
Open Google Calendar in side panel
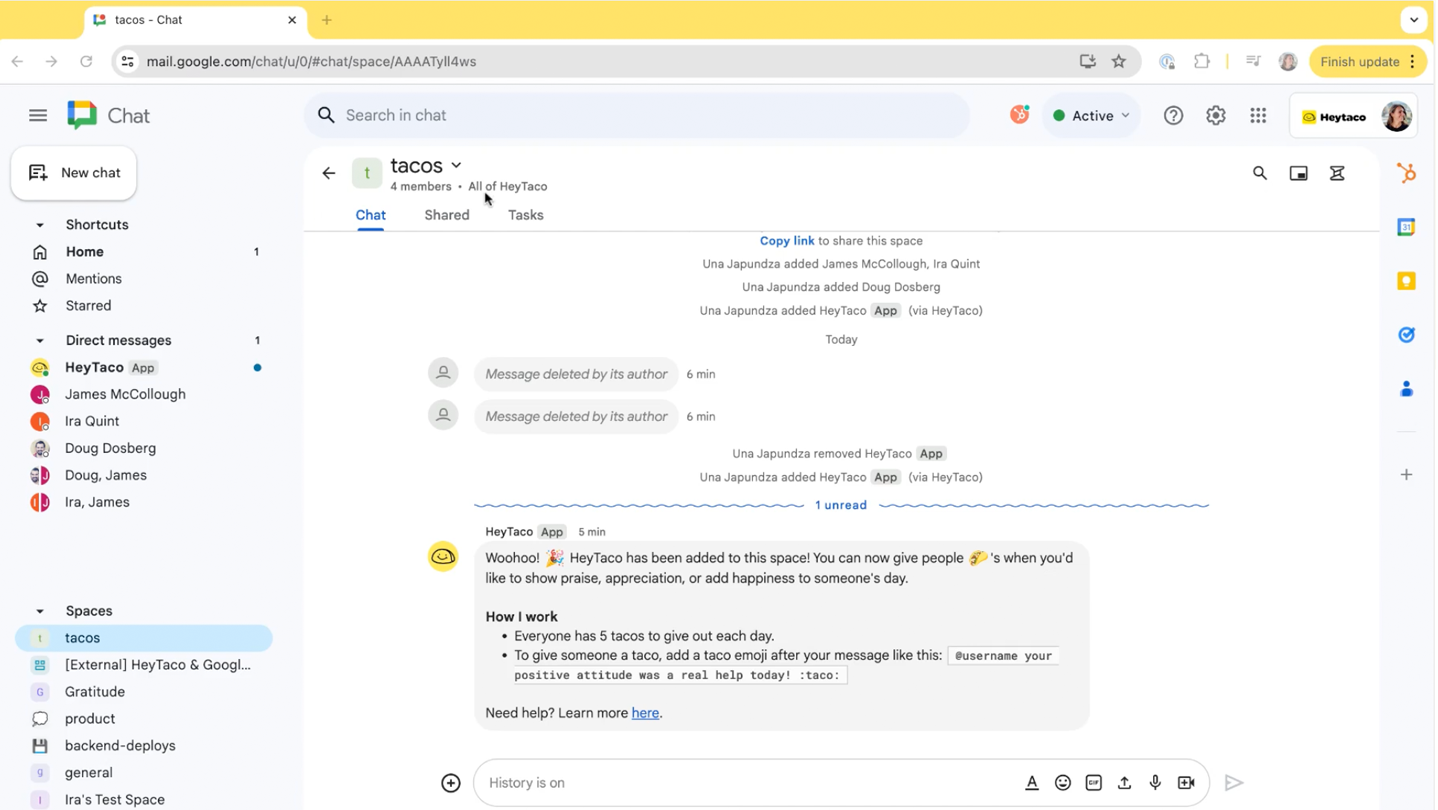click(1407, 227)
